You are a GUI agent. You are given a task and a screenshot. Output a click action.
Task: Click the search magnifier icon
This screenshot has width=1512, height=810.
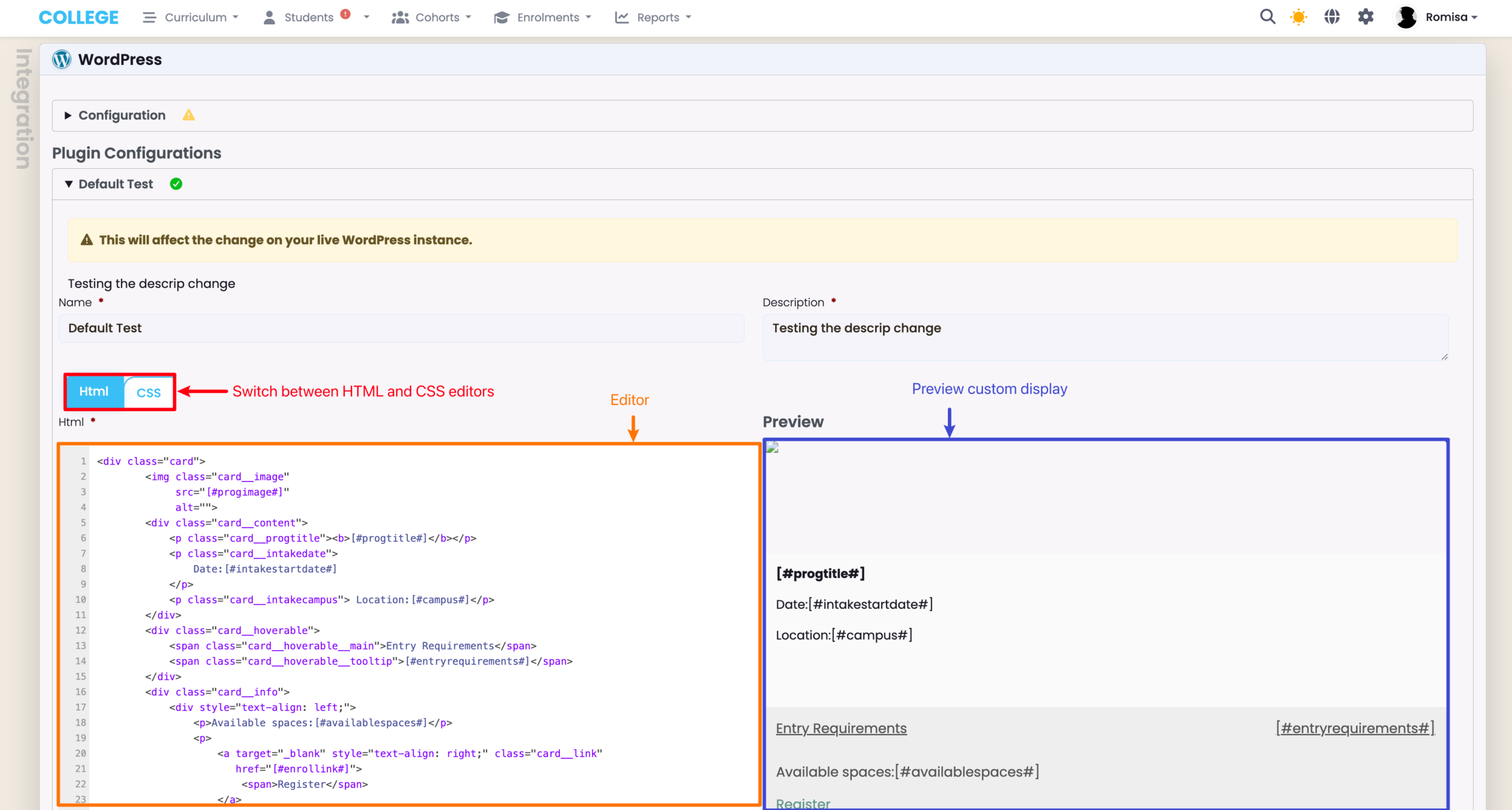[1267, 17]
